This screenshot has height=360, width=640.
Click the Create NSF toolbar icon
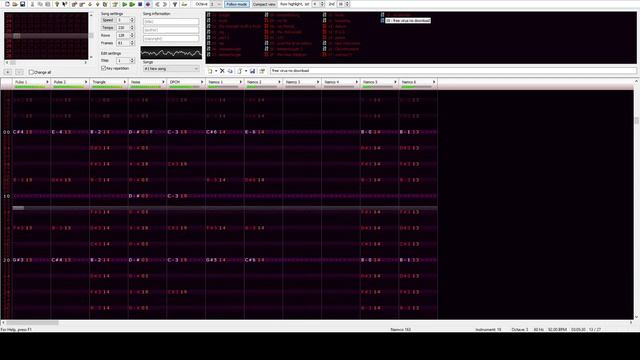click(184, 4)
